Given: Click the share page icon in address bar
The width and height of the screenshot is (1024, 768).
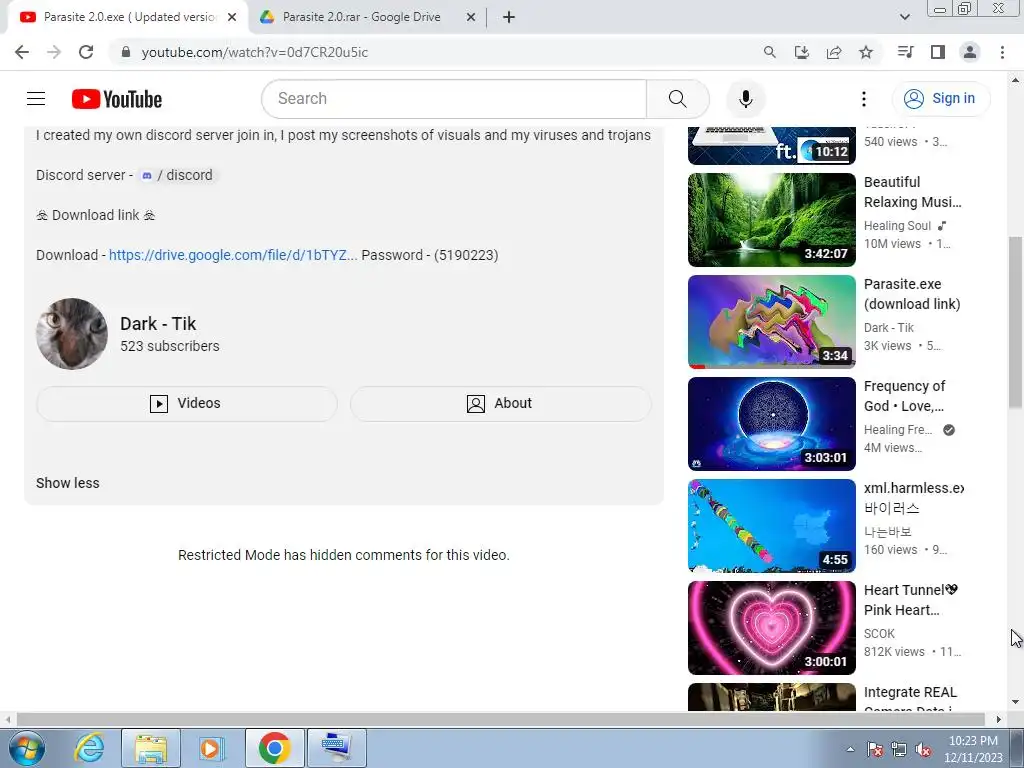Looking at the screenshot, I should coord(834,52).
